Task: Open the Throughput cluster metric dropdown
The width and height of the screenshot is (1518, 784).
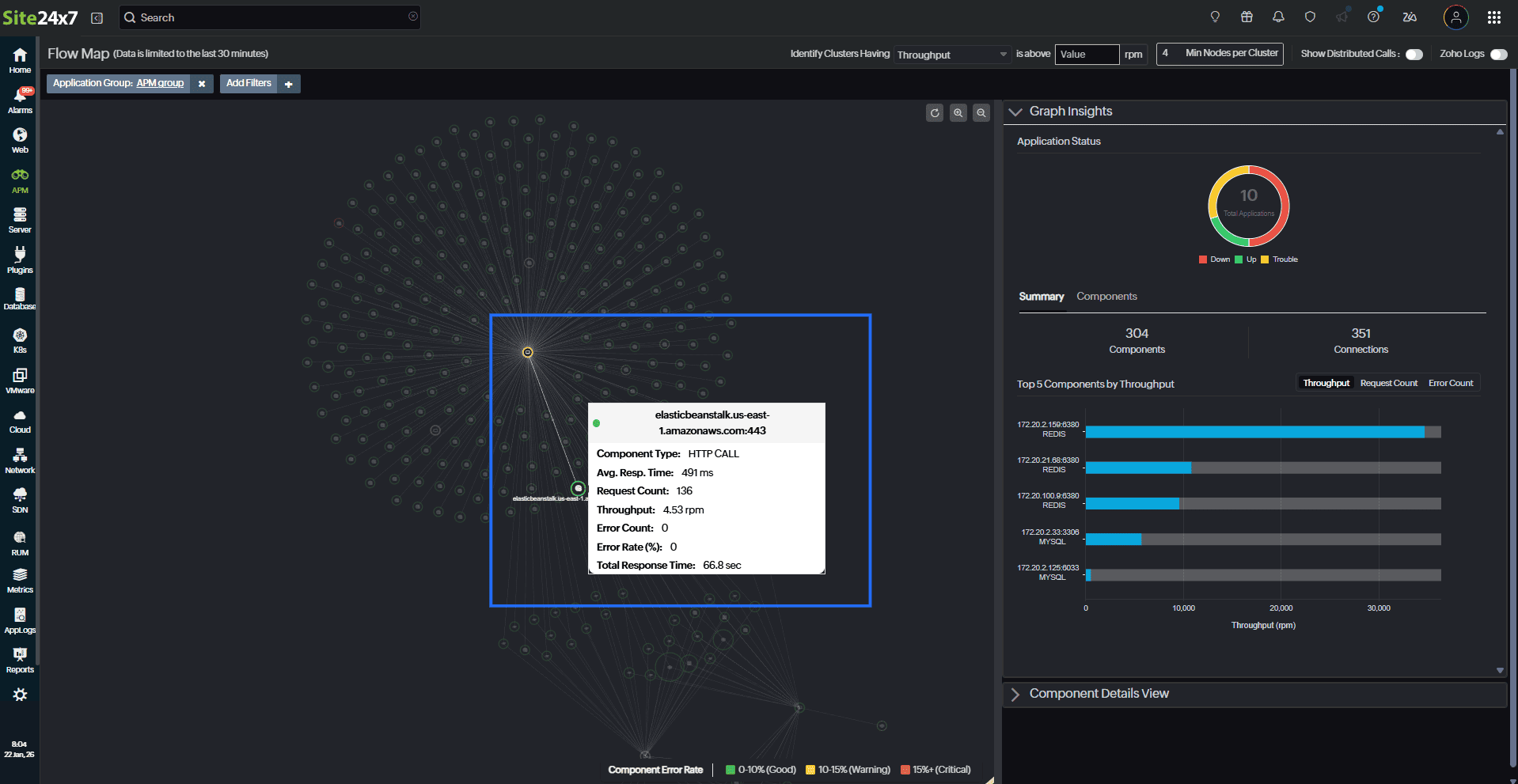Action: pos(952,55)
